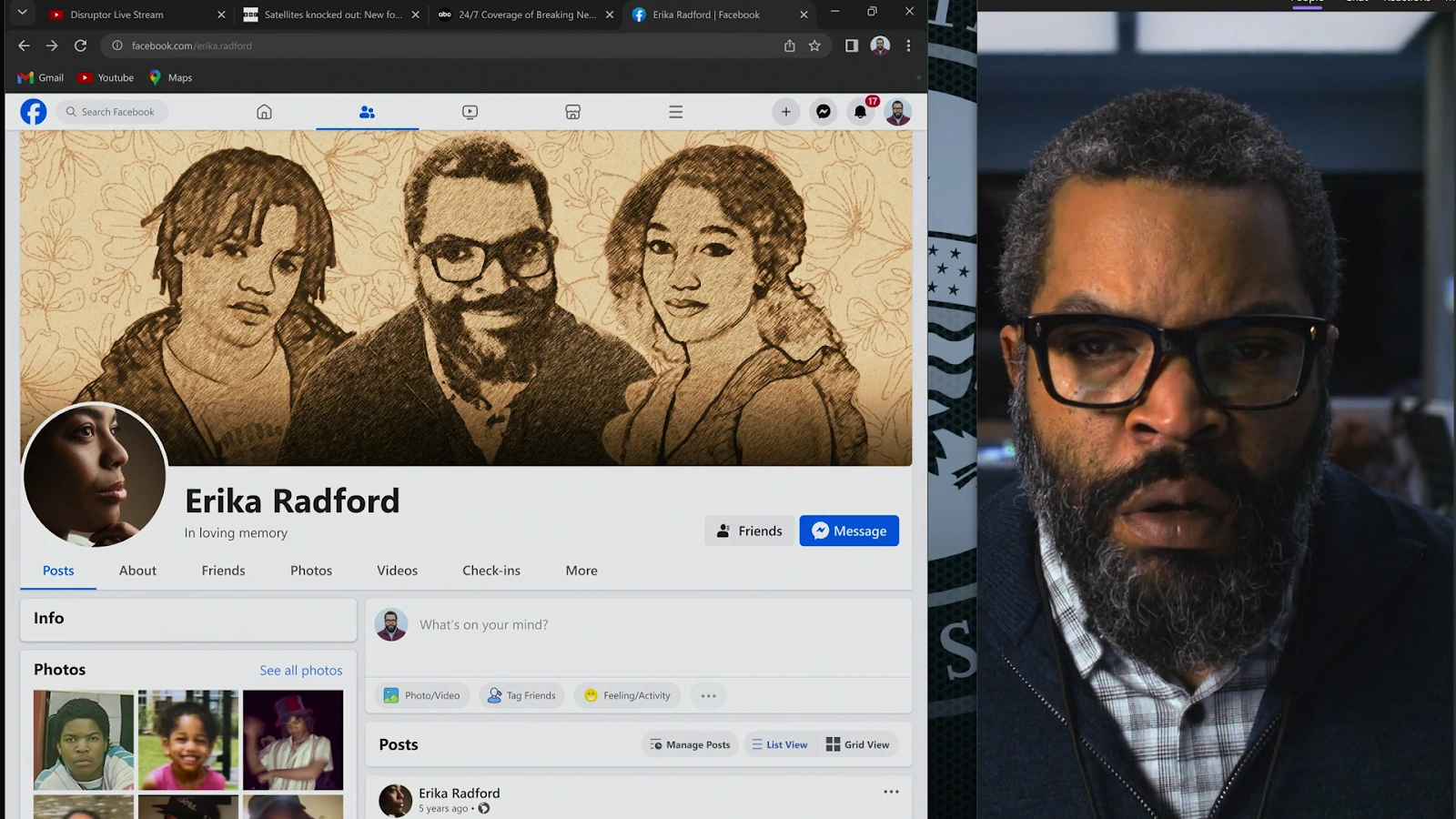This screenshot has height=819, width=1456.
Task: Switch to the 24/7 Coverage tab
Action: 526,15
